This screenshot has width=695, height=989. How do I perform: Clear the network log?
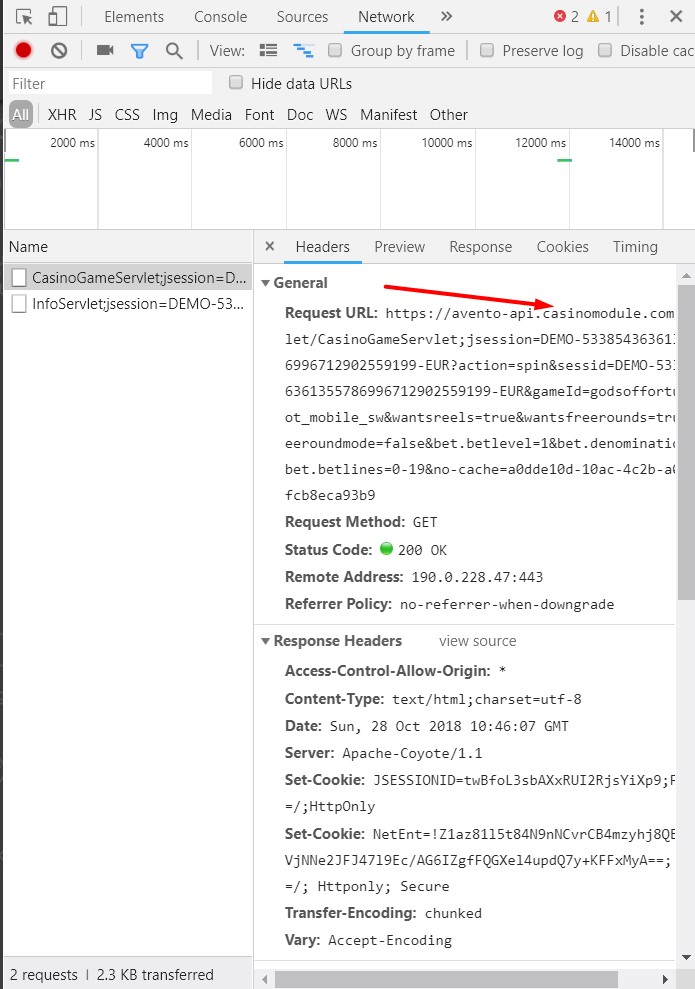pyautogui.click(x=59, y=51)
